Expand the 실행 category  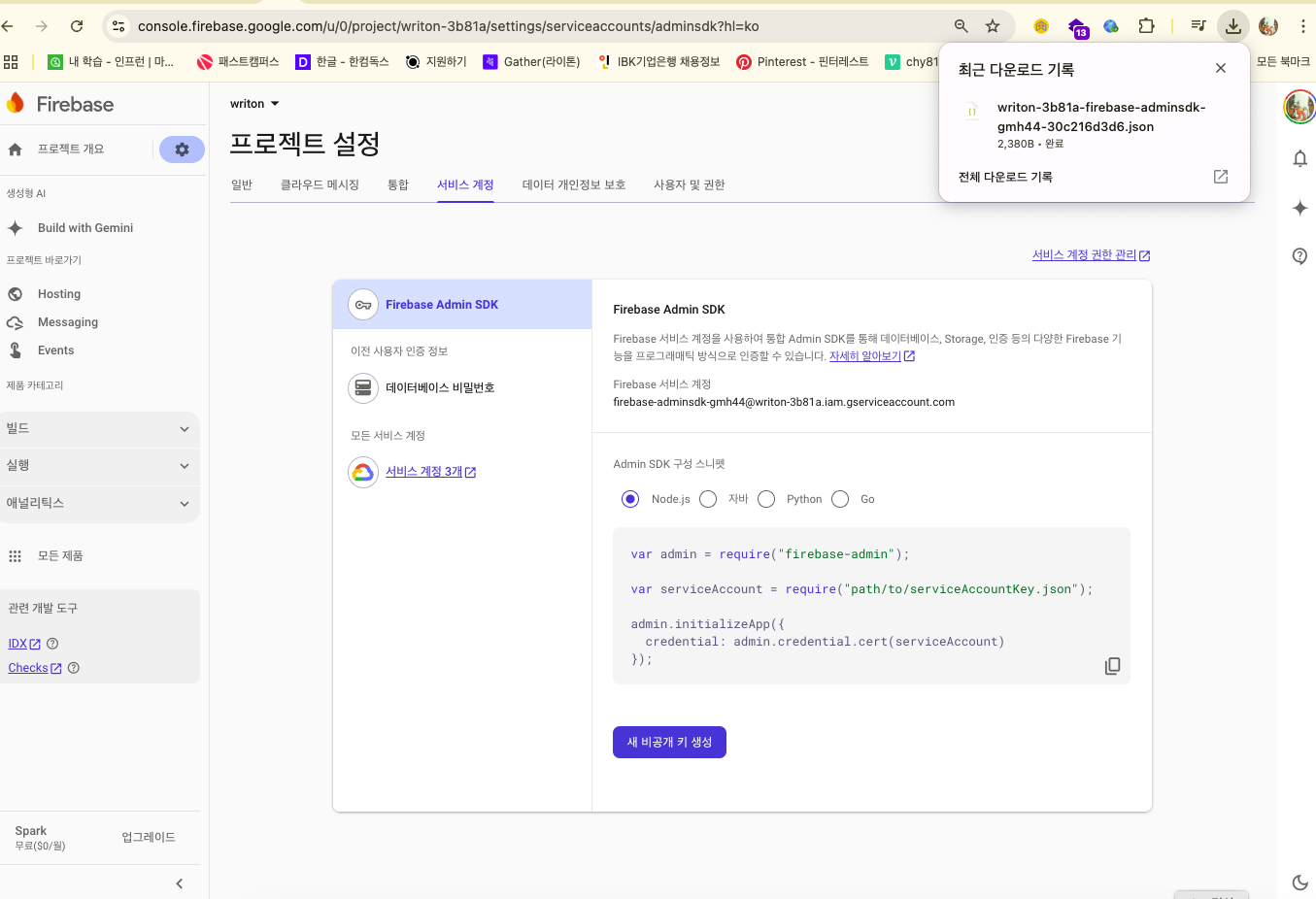pos(100,466)
